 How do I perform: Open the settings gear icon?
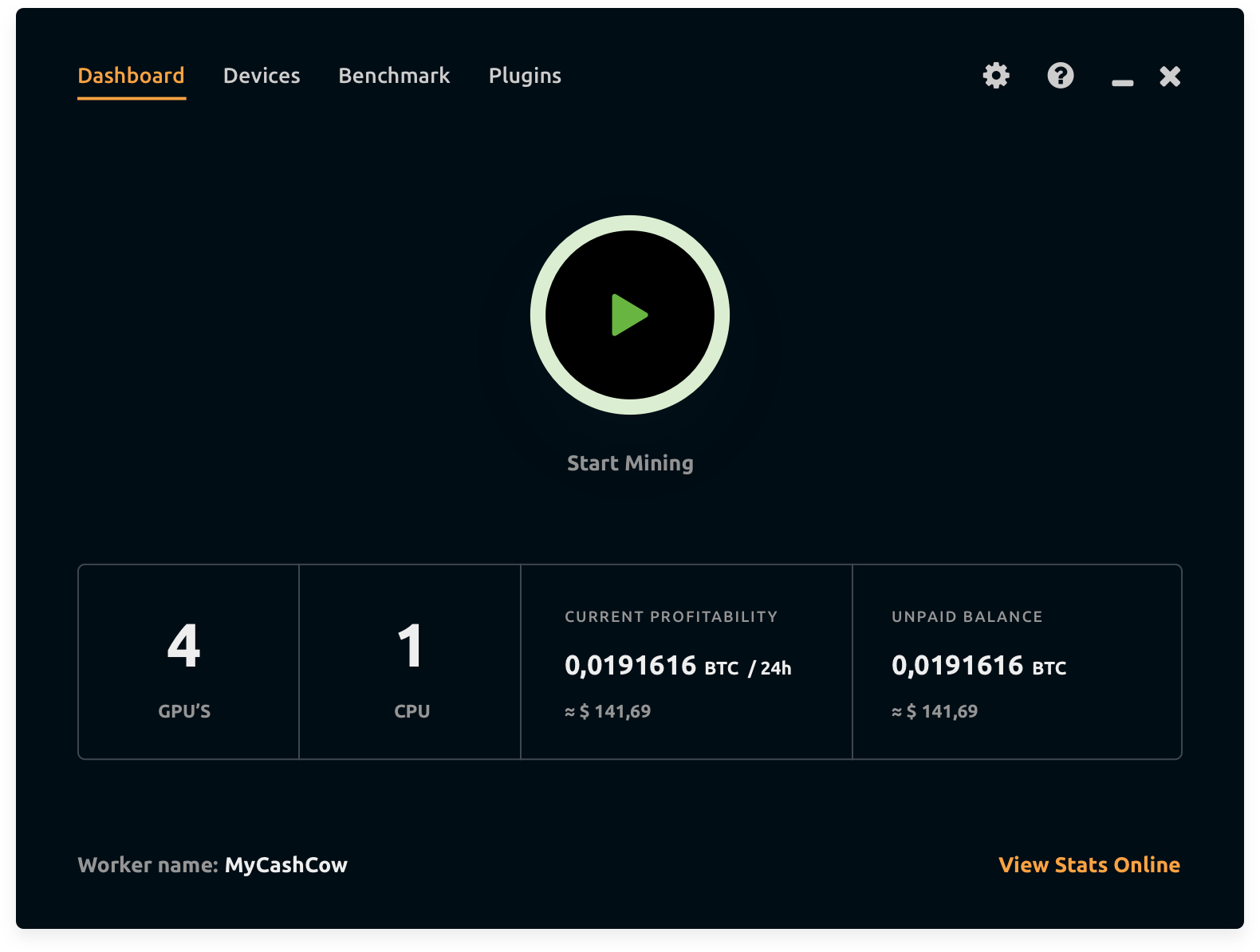point(996,76)
